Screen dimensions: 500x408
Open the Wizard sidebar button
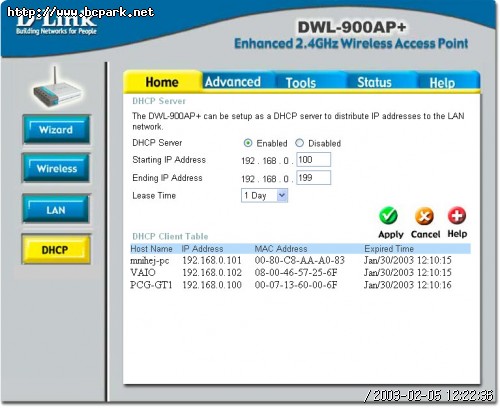click(56, 129)
